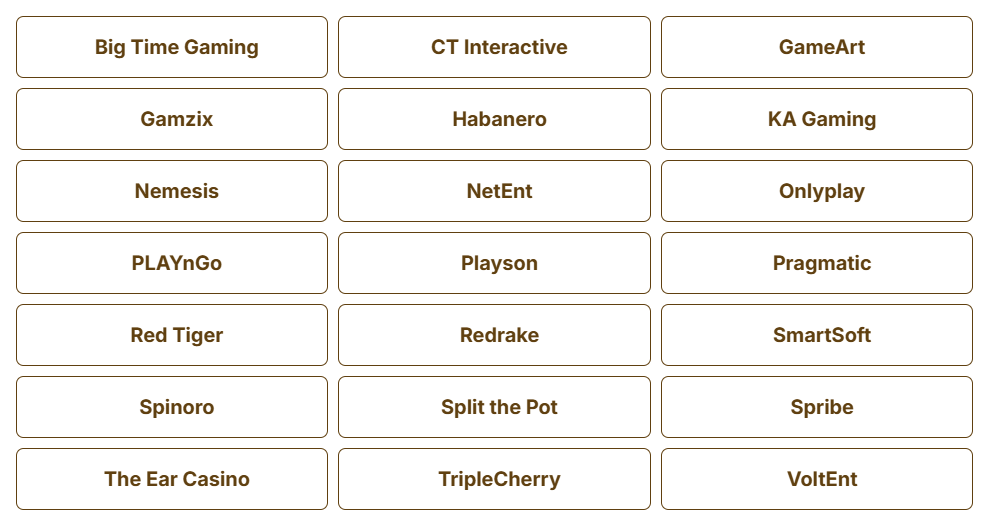
Task: Select the Split the Pot provider
Action: pyautogui.click(x=494, y=407)
